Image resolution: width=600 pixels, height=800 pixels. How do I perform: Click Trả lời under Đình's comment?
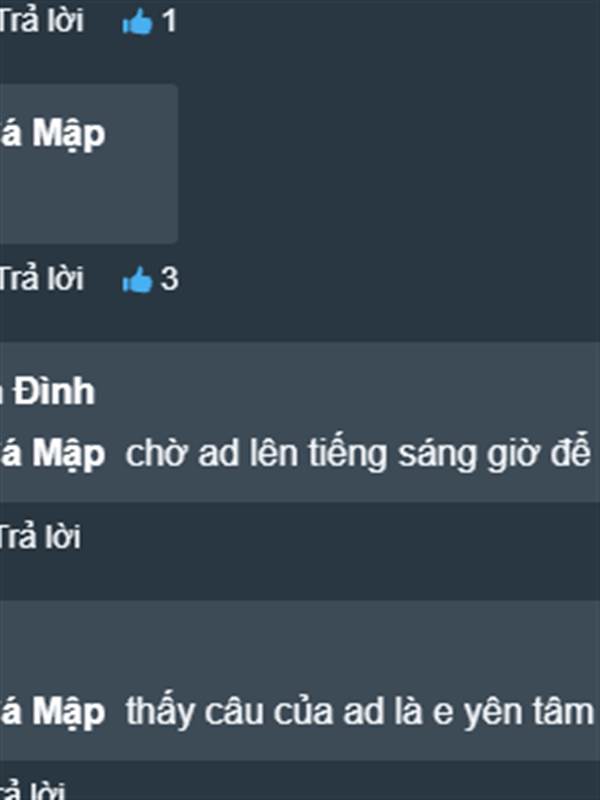(40, 537)
